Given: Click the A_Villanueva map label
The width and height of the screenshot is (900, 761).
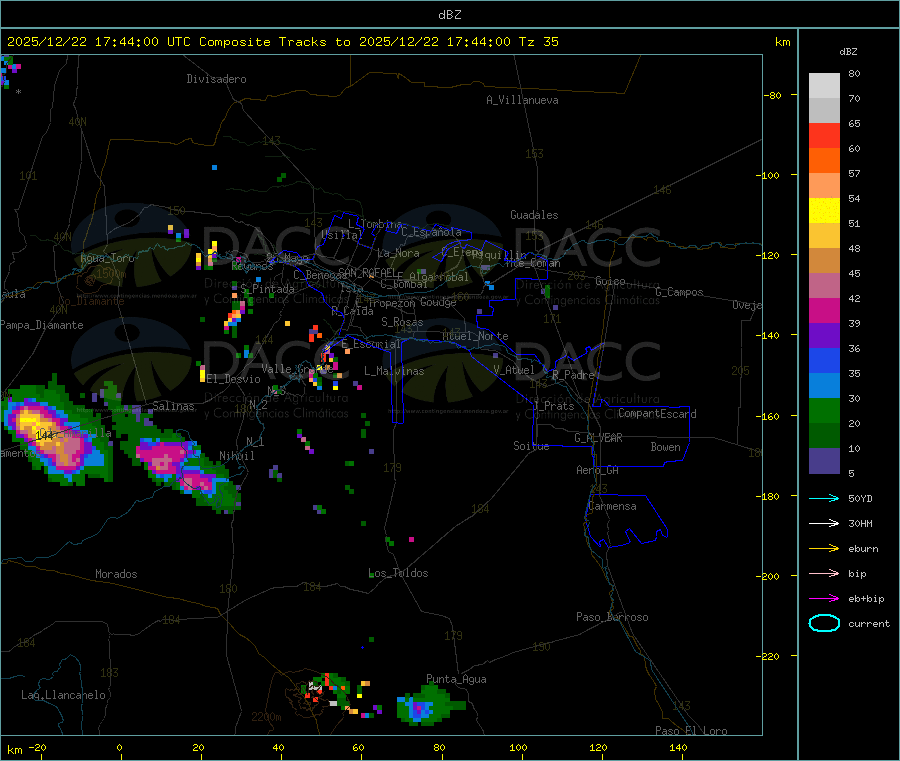Looking at the screenshot, I should click(522, 100).
